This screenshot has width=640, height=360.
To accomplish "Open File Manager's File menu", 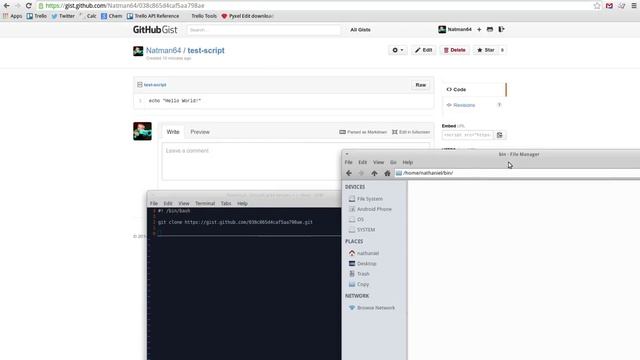I will tap(348, 162).
